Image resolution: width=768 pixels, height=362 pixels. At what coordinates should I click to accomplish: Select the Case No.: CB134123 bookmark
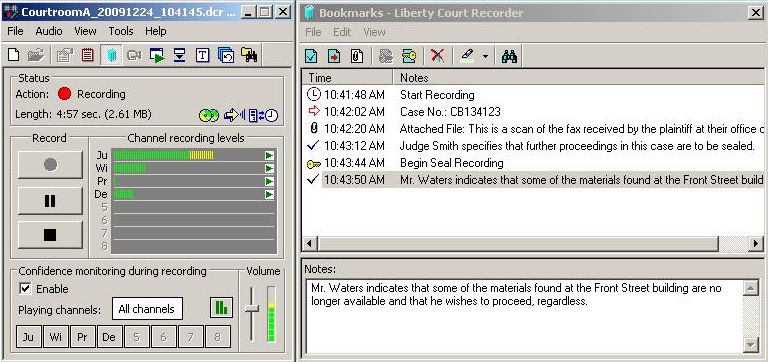point(532,112)
